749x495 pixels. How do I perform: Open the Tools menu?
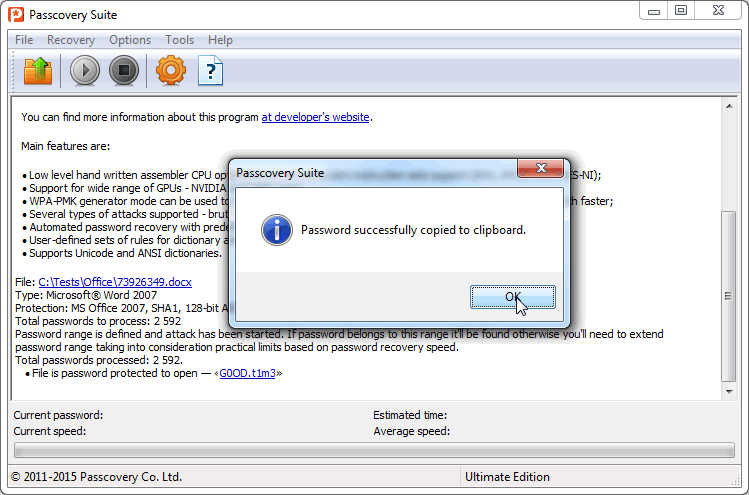click(x=180, y=40)
